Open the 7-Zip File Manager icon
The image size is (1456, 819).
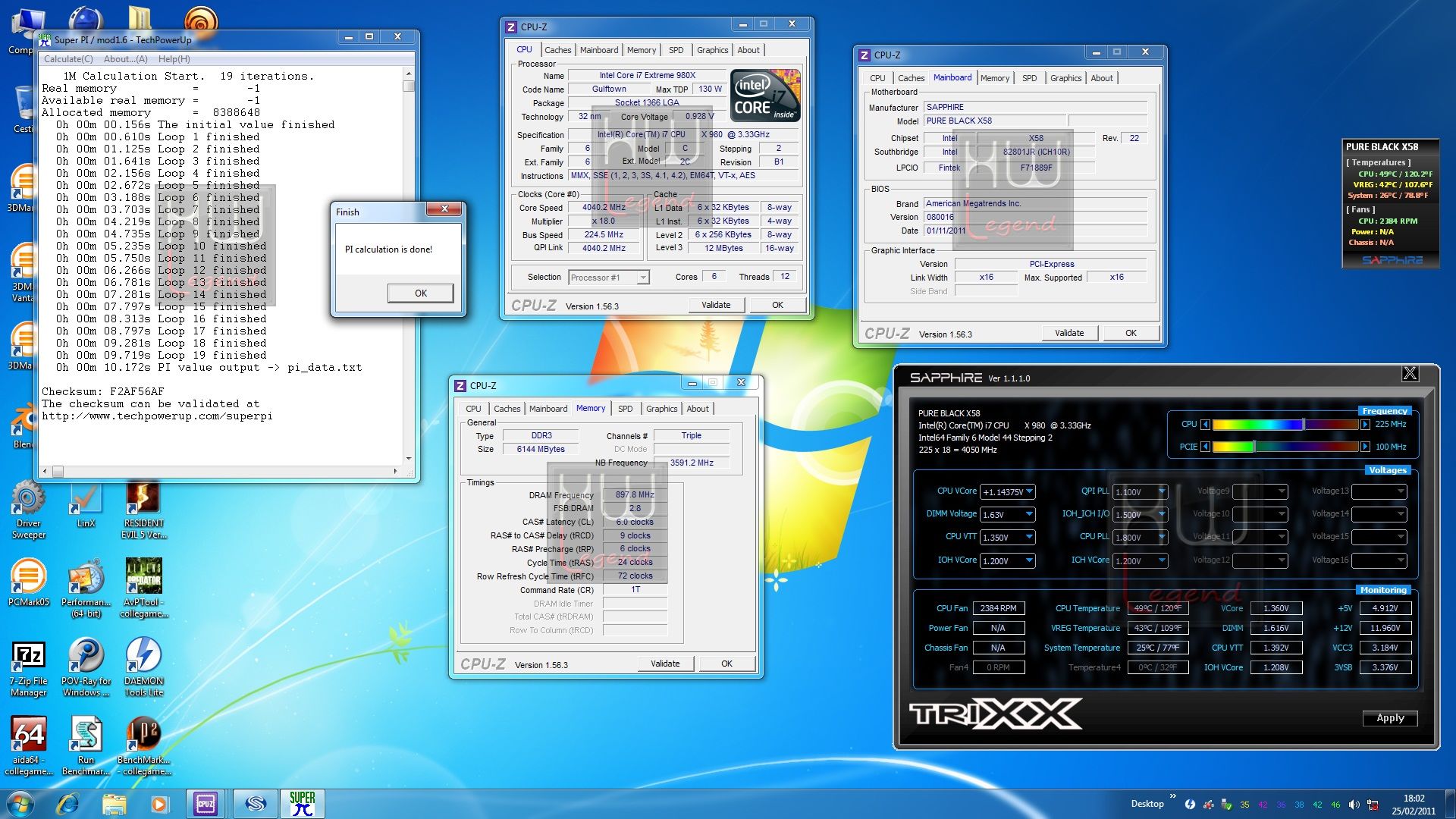click(29, 668)
